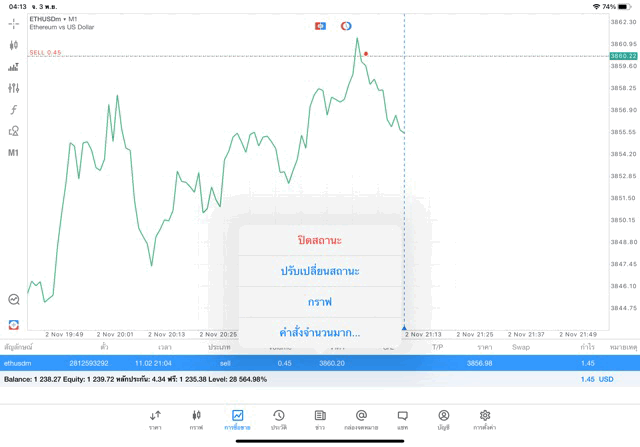Tap the magnifier icon at chart's lower left

point(13,299)
